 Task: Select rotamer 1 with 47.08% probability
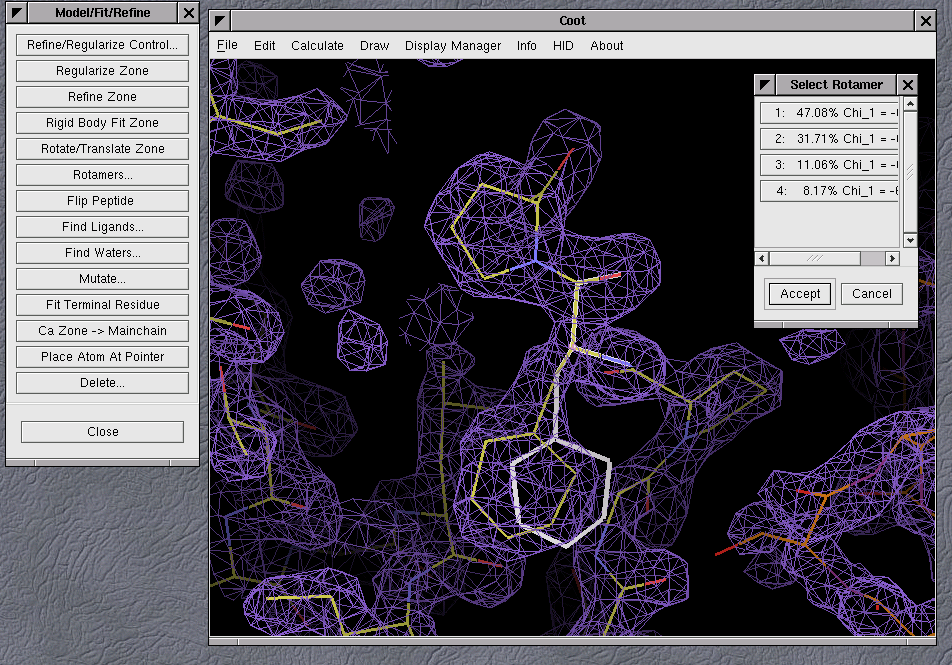829,113
